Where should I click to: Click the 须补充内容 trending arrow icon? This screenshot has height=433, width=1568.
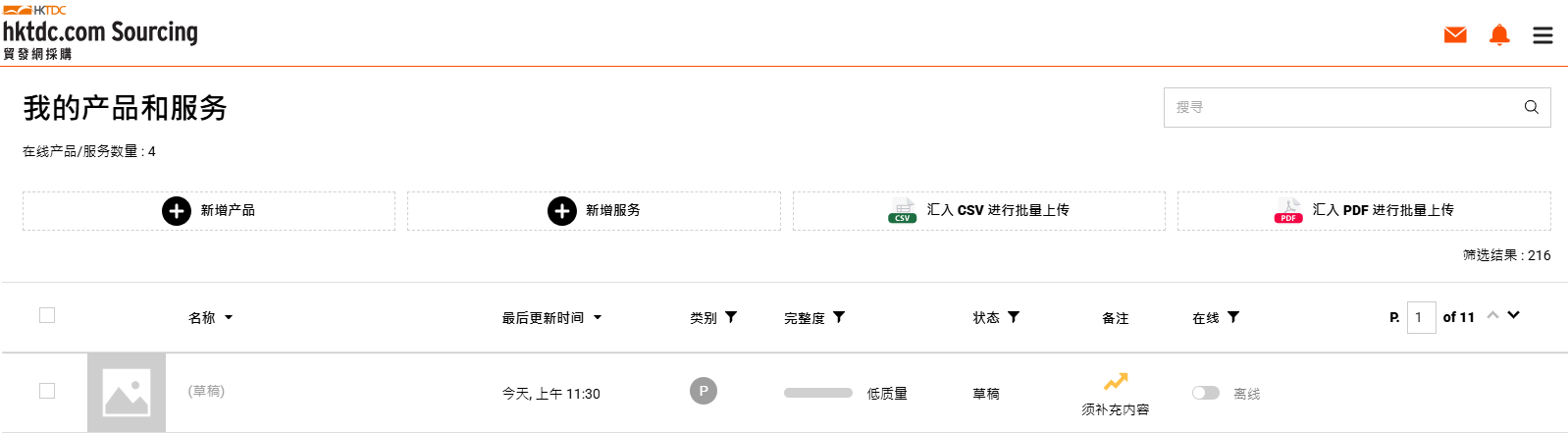[1116, 381]
